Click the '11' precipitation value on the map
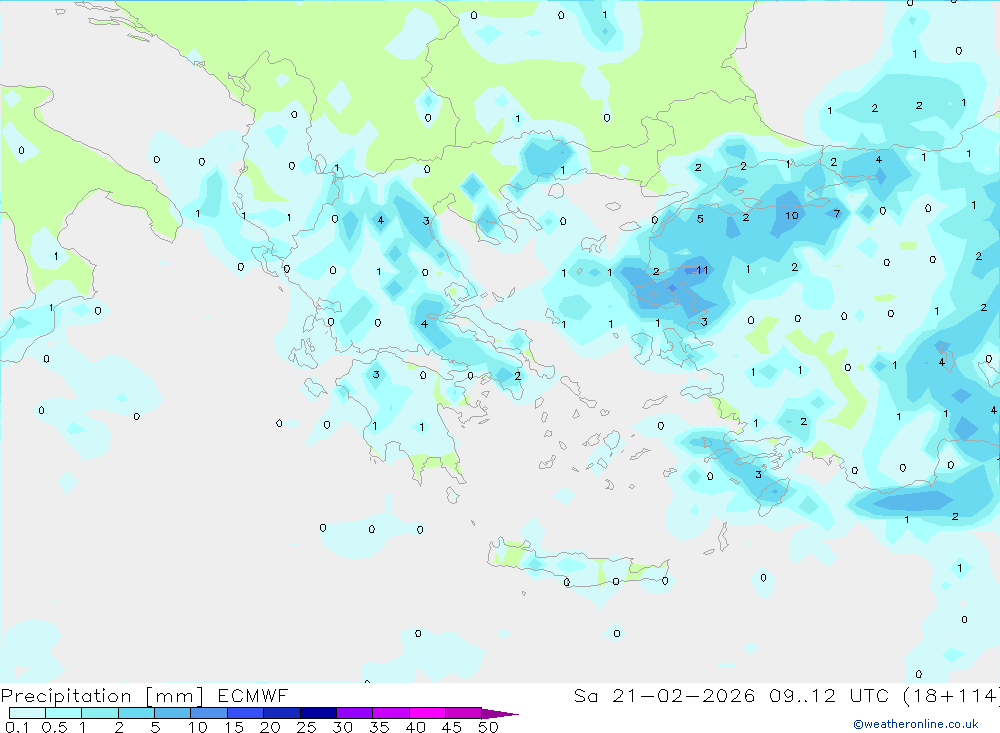Viewport: 1000px width, 733px height. 702,270
